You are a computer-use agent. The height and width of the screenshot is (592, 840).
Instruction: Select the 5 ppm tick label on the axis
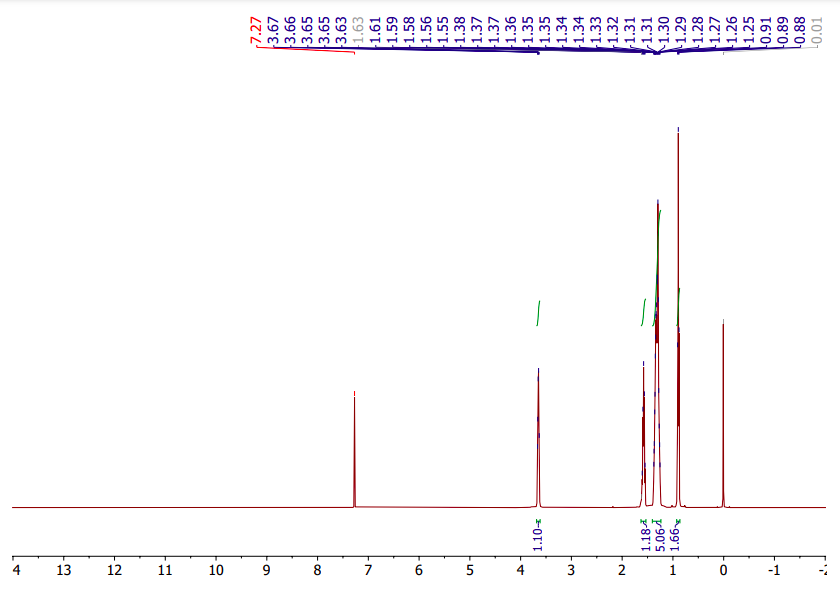(x=469, y=568)
